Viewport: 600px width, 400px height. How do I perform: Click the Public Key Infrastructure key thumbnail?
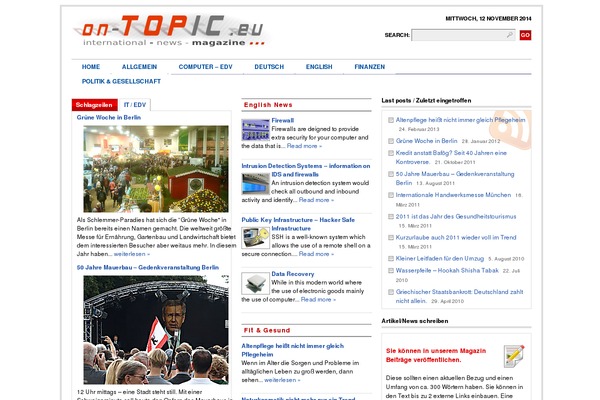click(255, 238)
